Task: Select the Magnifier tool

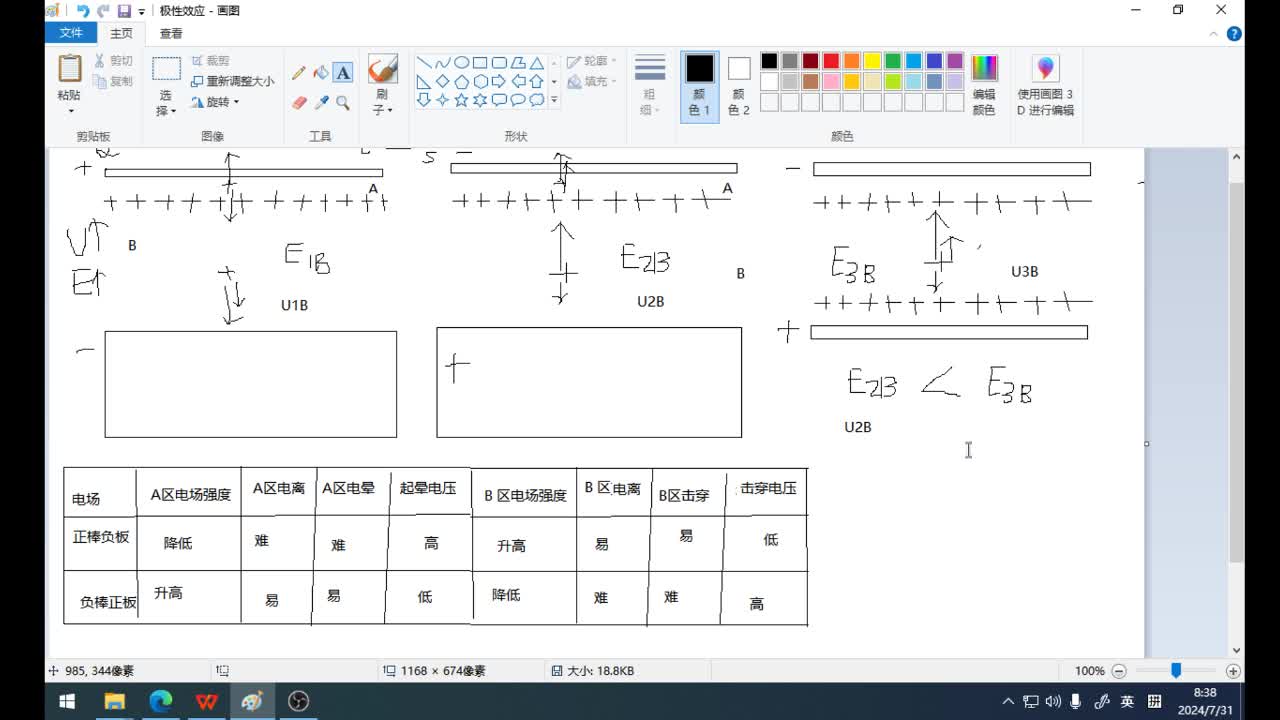Action: [x=343, y=102]
